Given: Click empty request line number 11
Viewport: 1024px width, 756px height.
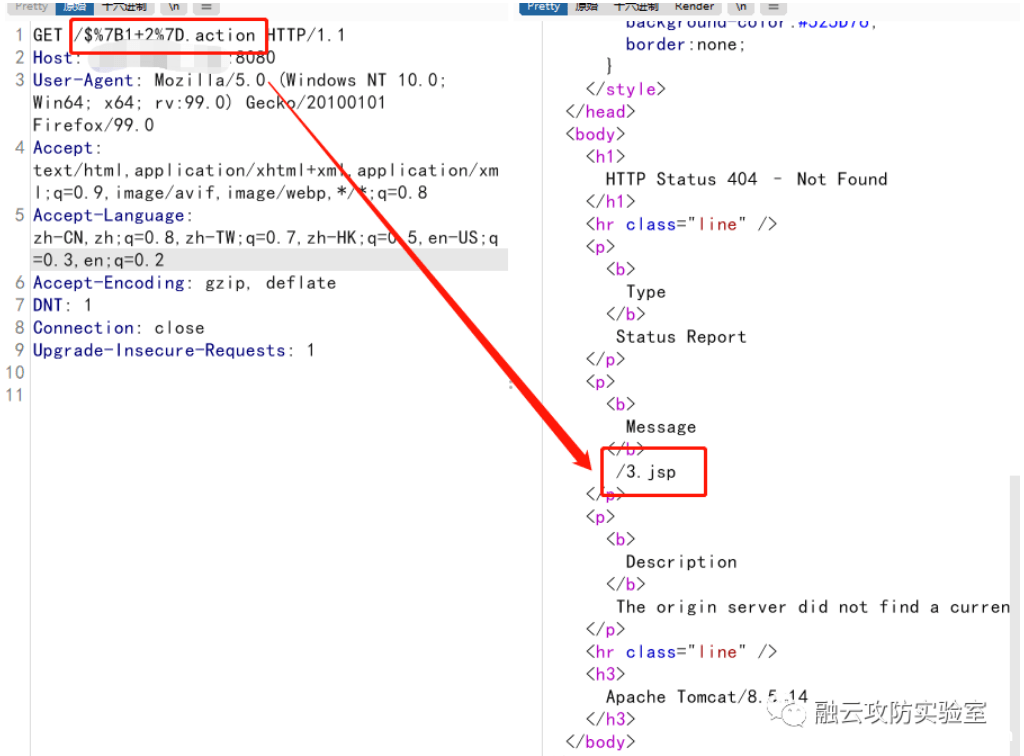Looking at the screenshot, I should point(14,395).
